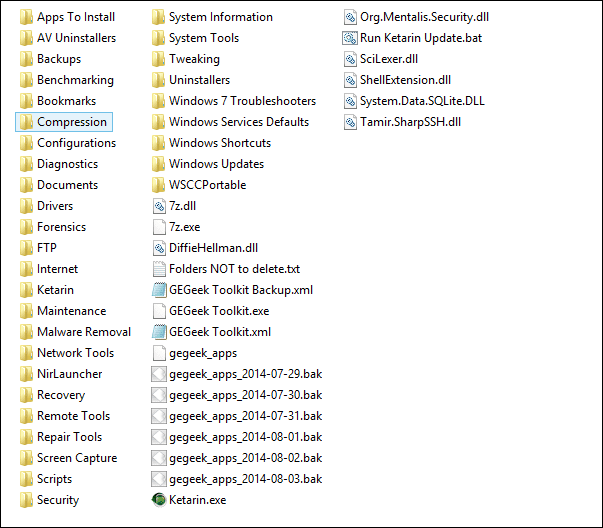Screen dimensions: 603x528
Task: Click the WSCCPortable folder icon
Action: 158,185
